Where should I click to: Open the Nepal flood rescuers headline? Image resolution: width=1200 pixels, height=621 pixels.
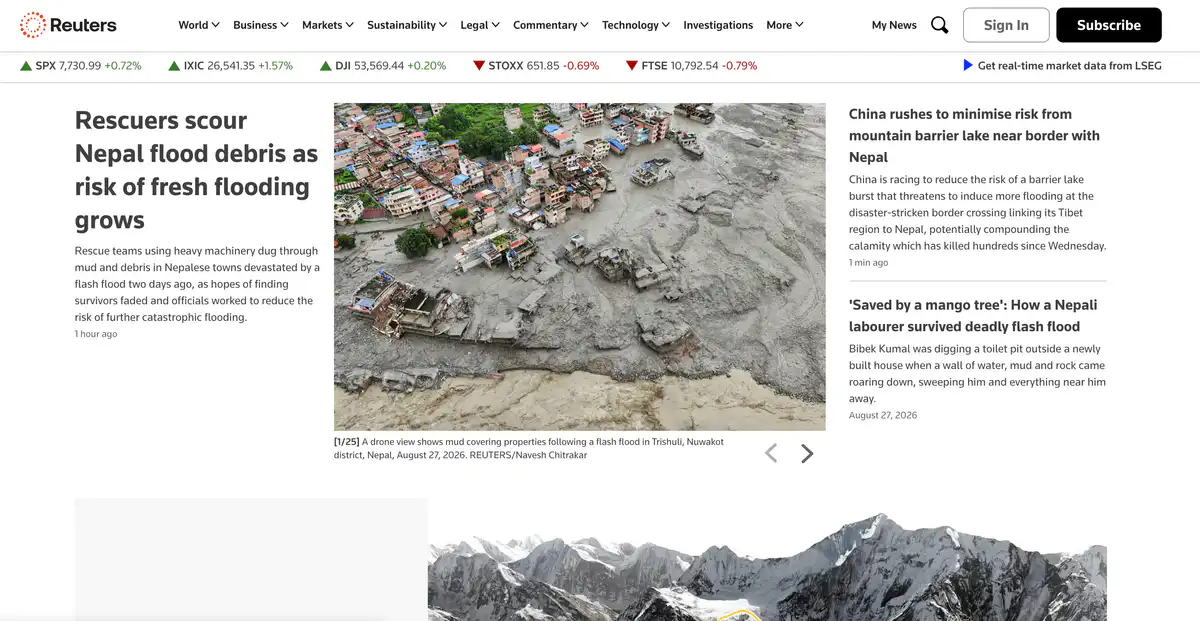point(197,170)
